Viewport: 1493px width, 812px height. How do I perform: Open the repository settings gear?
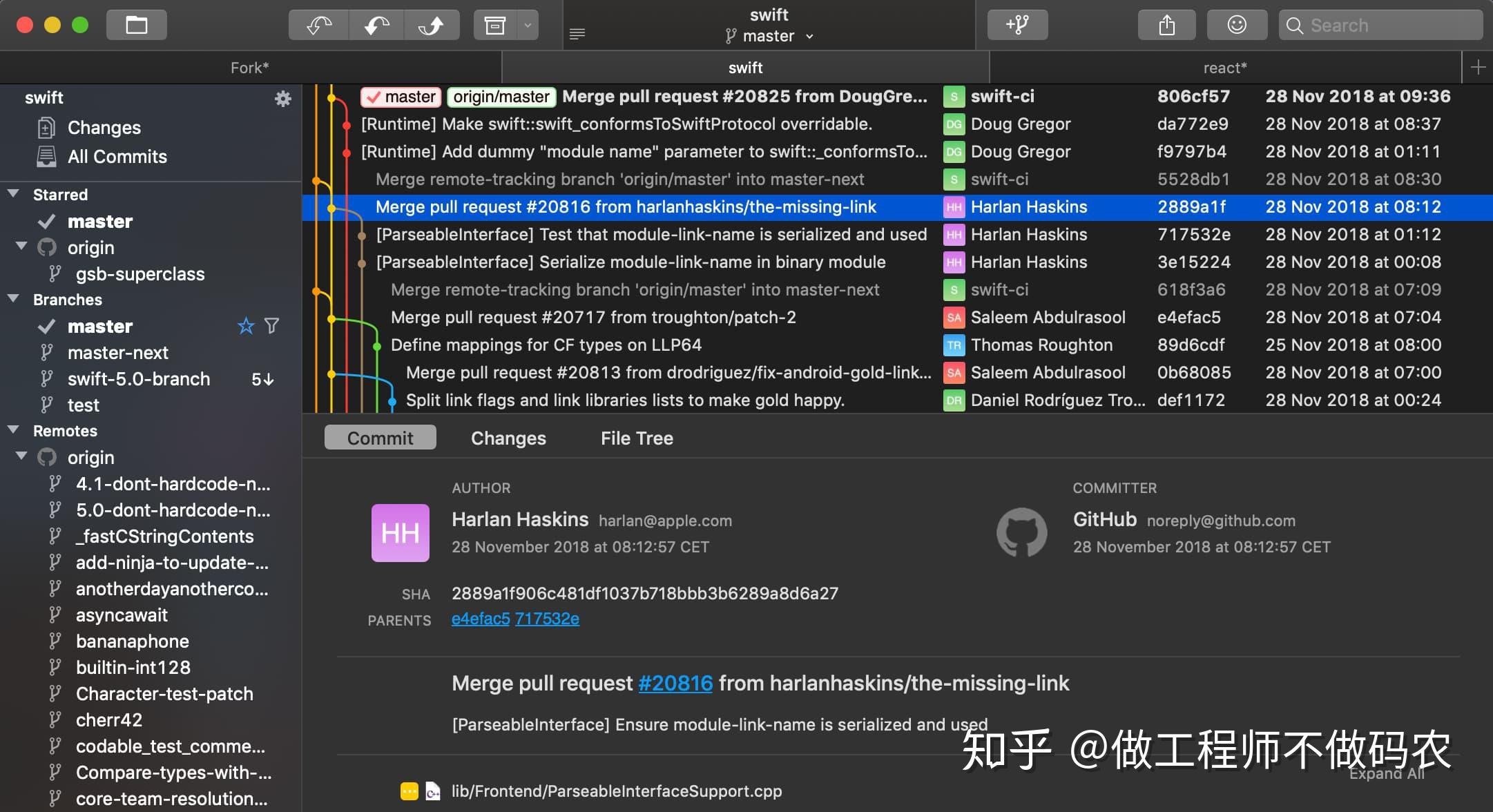point(282,99)
